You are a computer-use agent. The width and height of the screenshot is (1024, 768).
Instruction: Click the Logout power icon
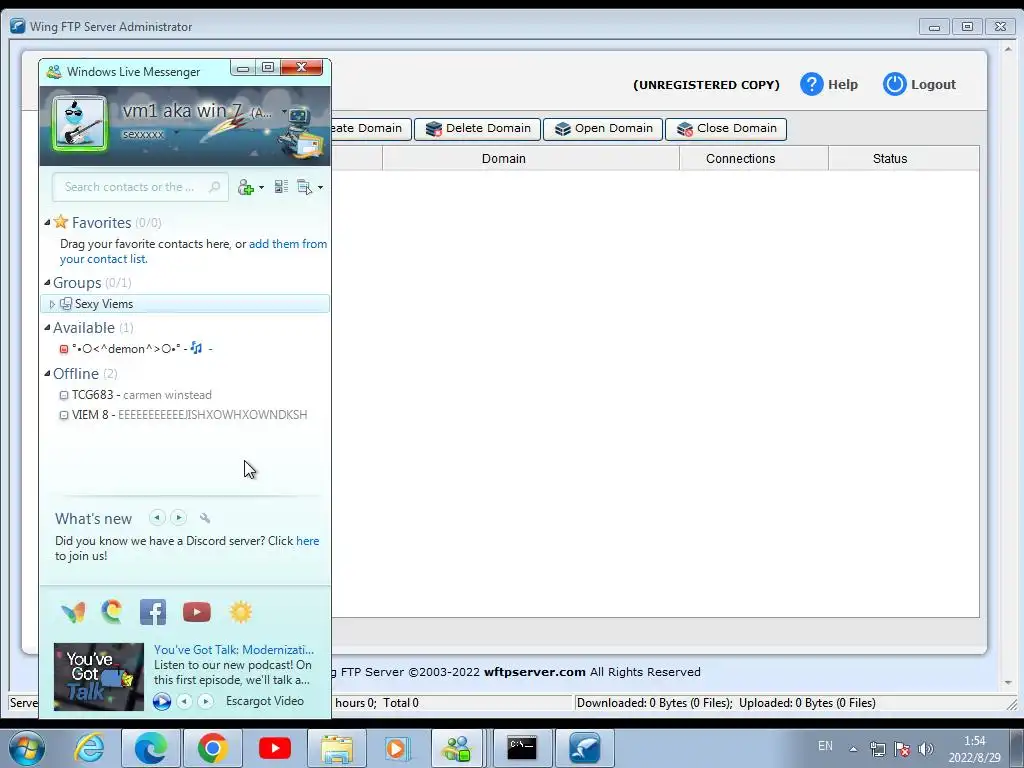[x=894, y=84]
